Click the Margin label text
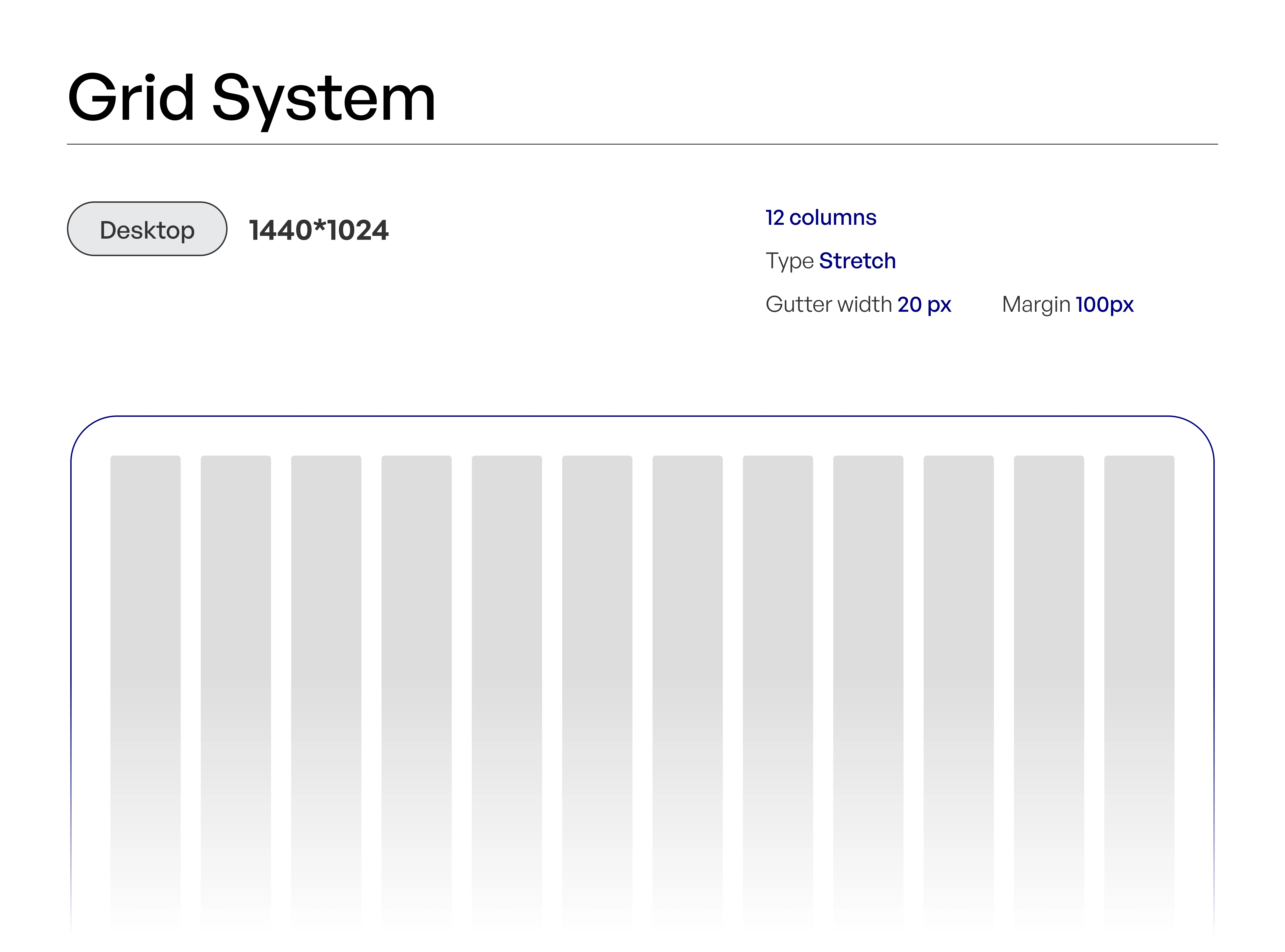The width and height of the screenshot is (1285, 952). (x=1036, y=304)
